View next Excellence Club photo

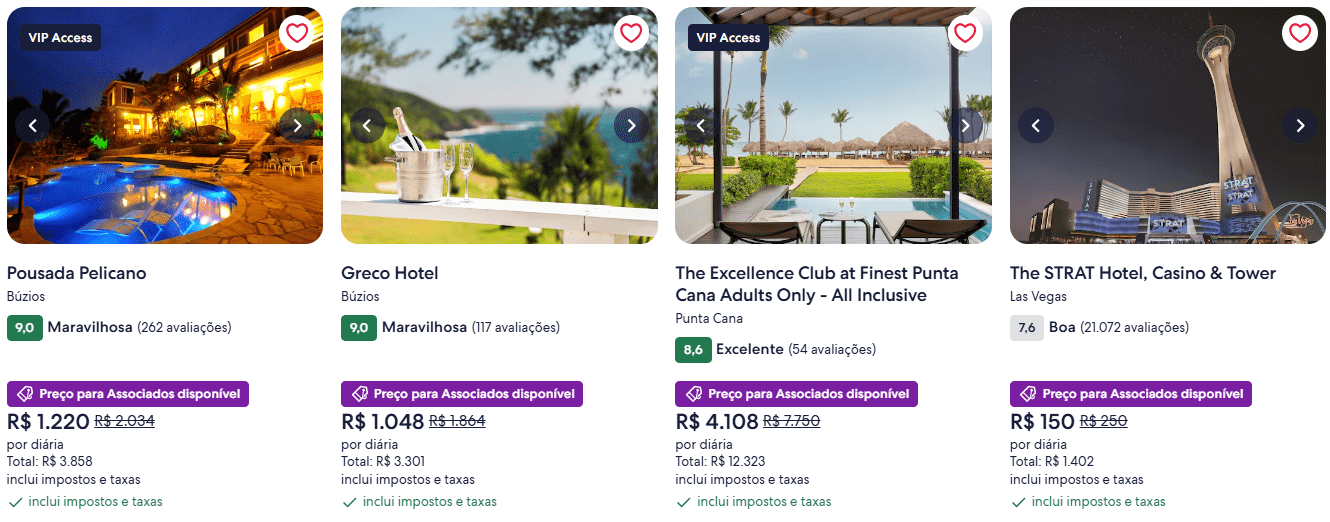tap(965, 125)
